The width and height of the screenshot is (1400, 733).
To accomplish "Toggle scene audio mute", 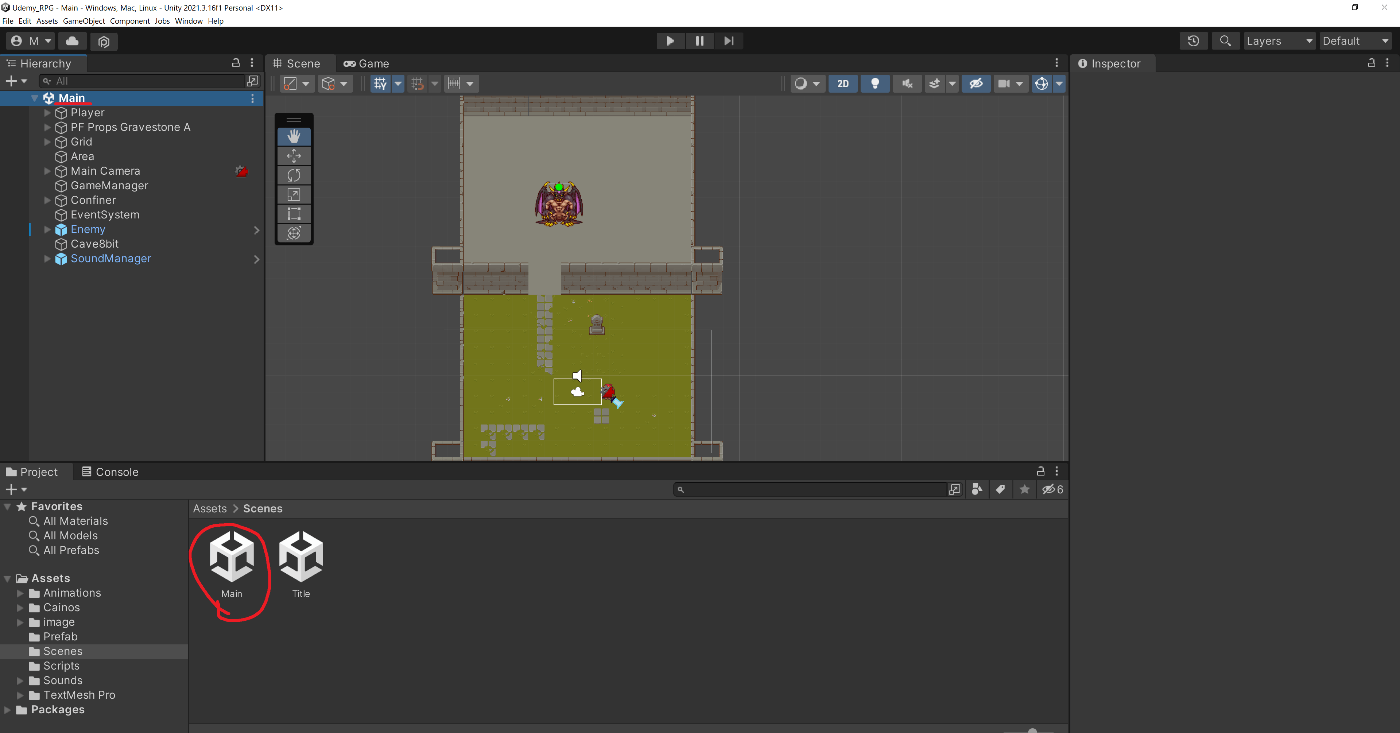I will coord(907,84).
